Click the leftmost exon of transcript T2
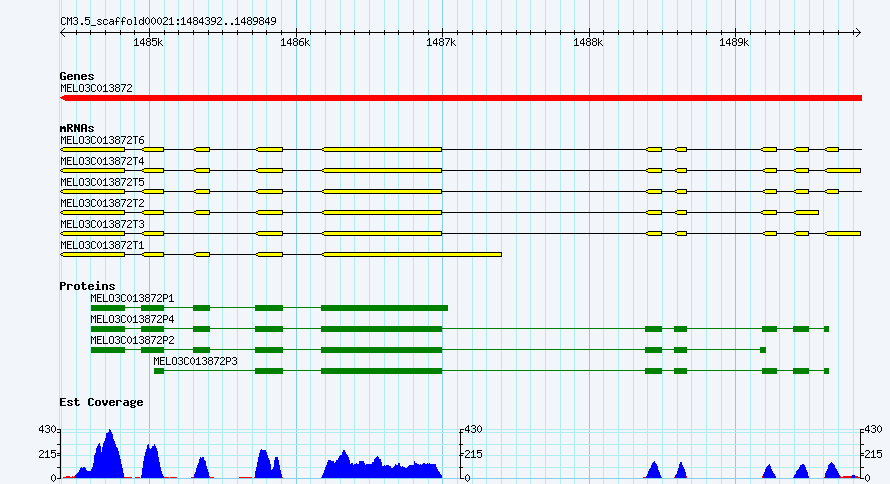The image size is (890, 484). 93,212
